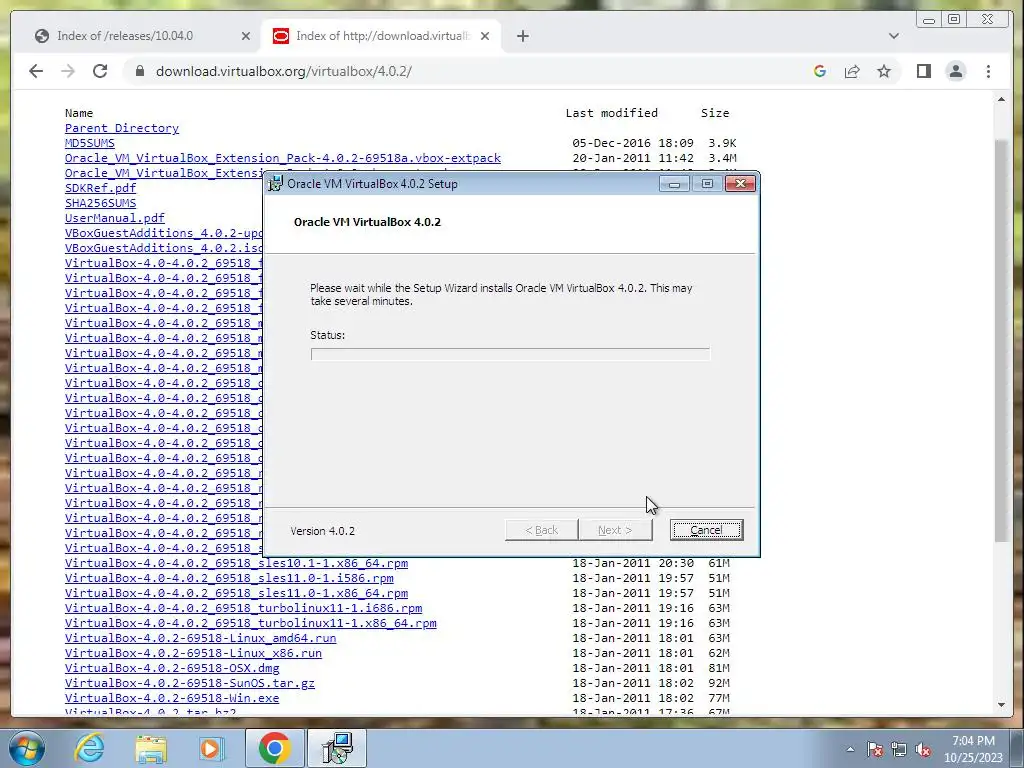
Task: Open a new tab with plus button
Action: pos(522,37)
